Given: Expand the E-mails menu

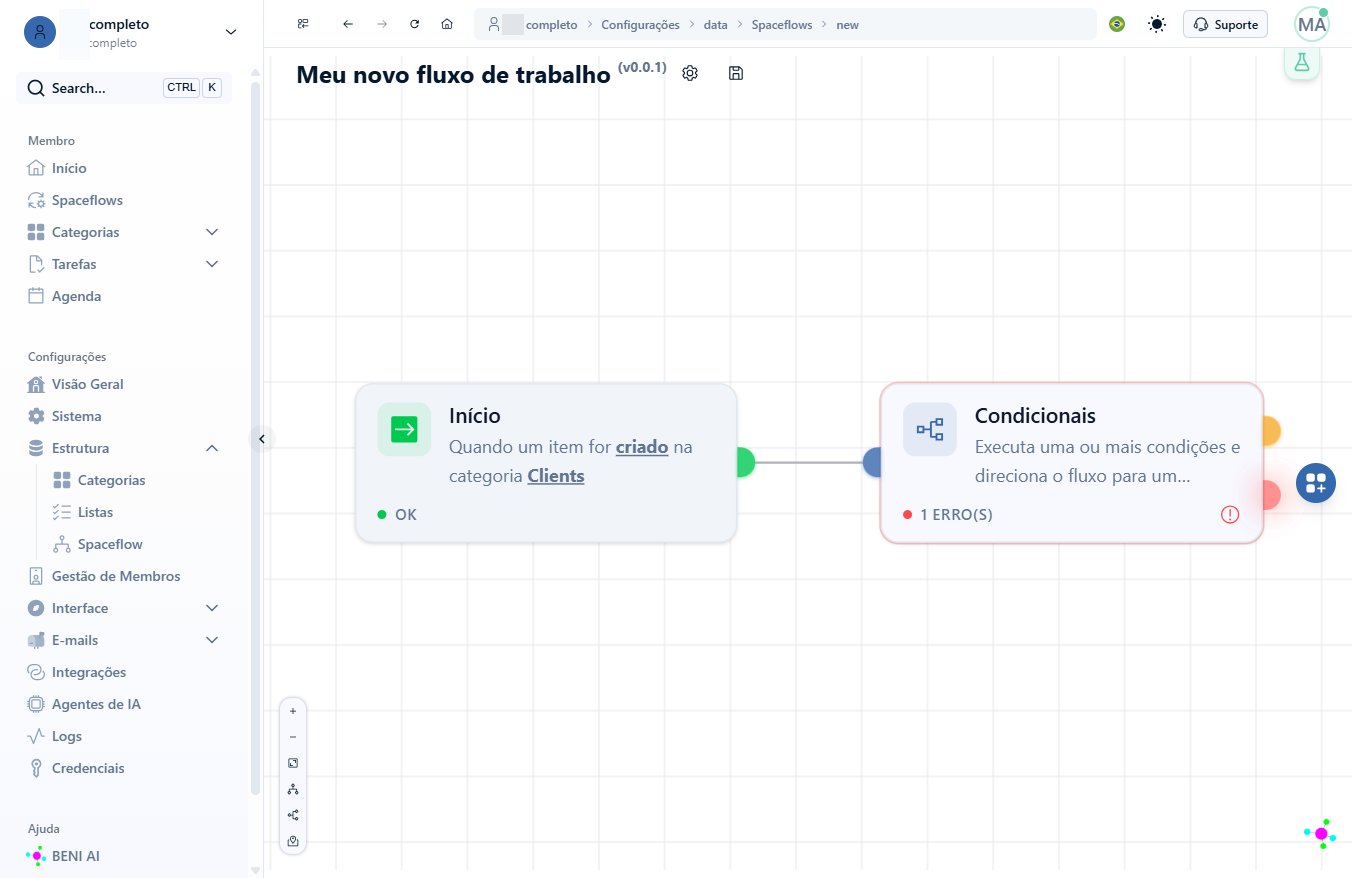Looking at the screenshot, I should (212, 640).
